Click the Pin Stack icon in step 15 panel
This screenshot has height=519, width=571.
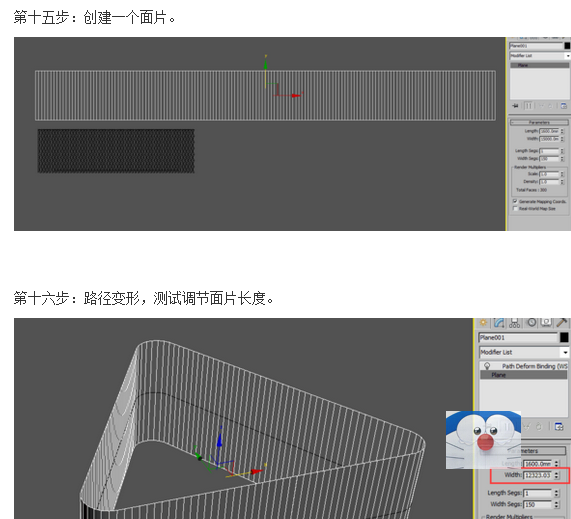click(x=515, y=106)
